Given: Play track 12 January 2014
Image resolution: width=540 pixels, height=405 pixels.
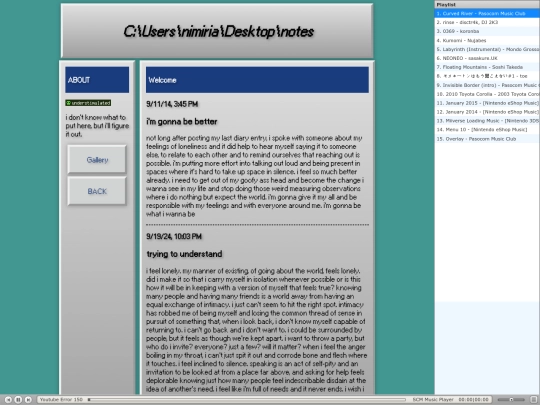Looking at the screenshot, I should [x=487, y=112].
